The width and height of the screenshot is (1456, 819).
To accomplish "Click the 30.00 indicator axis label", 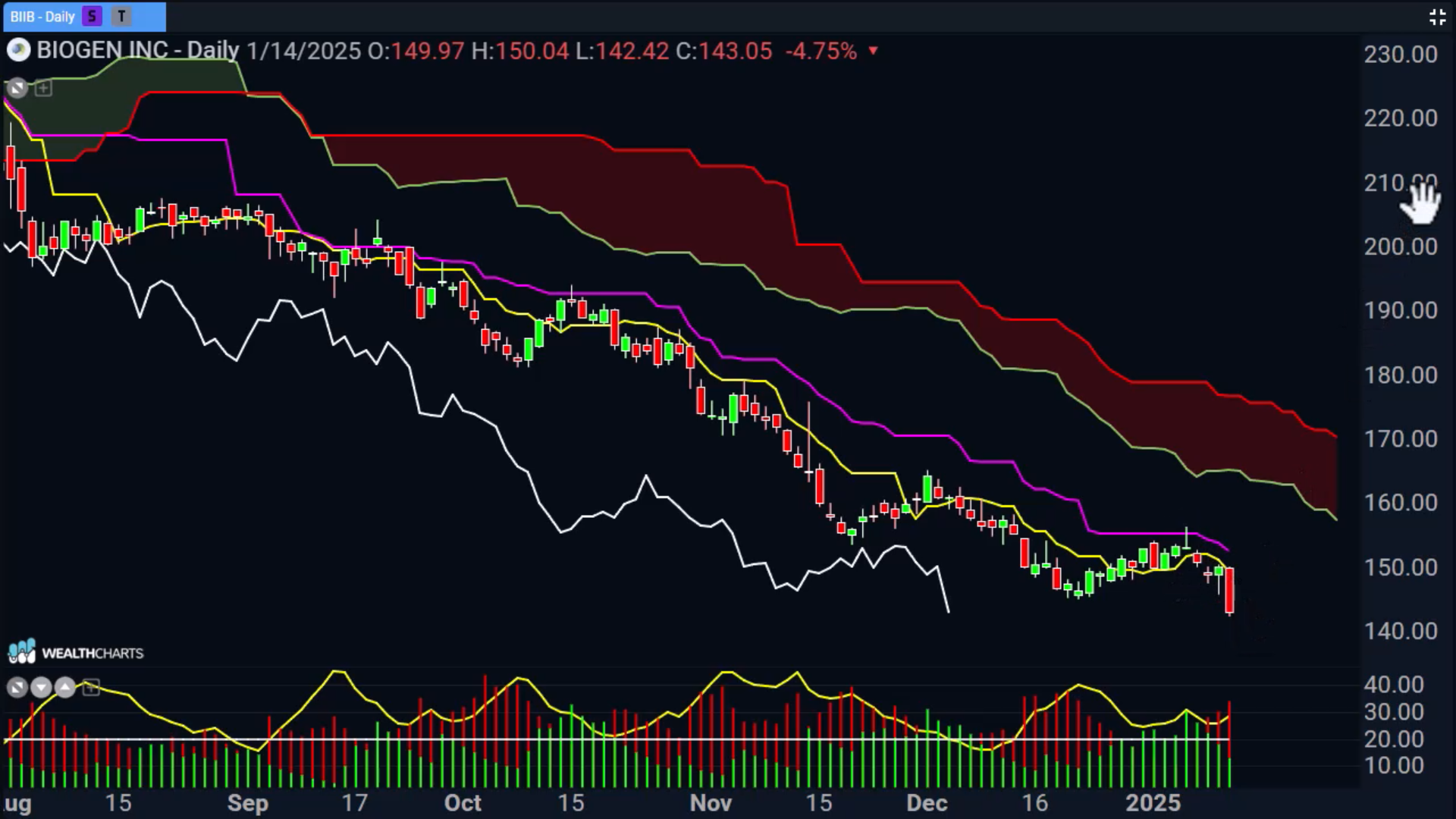I will click(1394, 712).
